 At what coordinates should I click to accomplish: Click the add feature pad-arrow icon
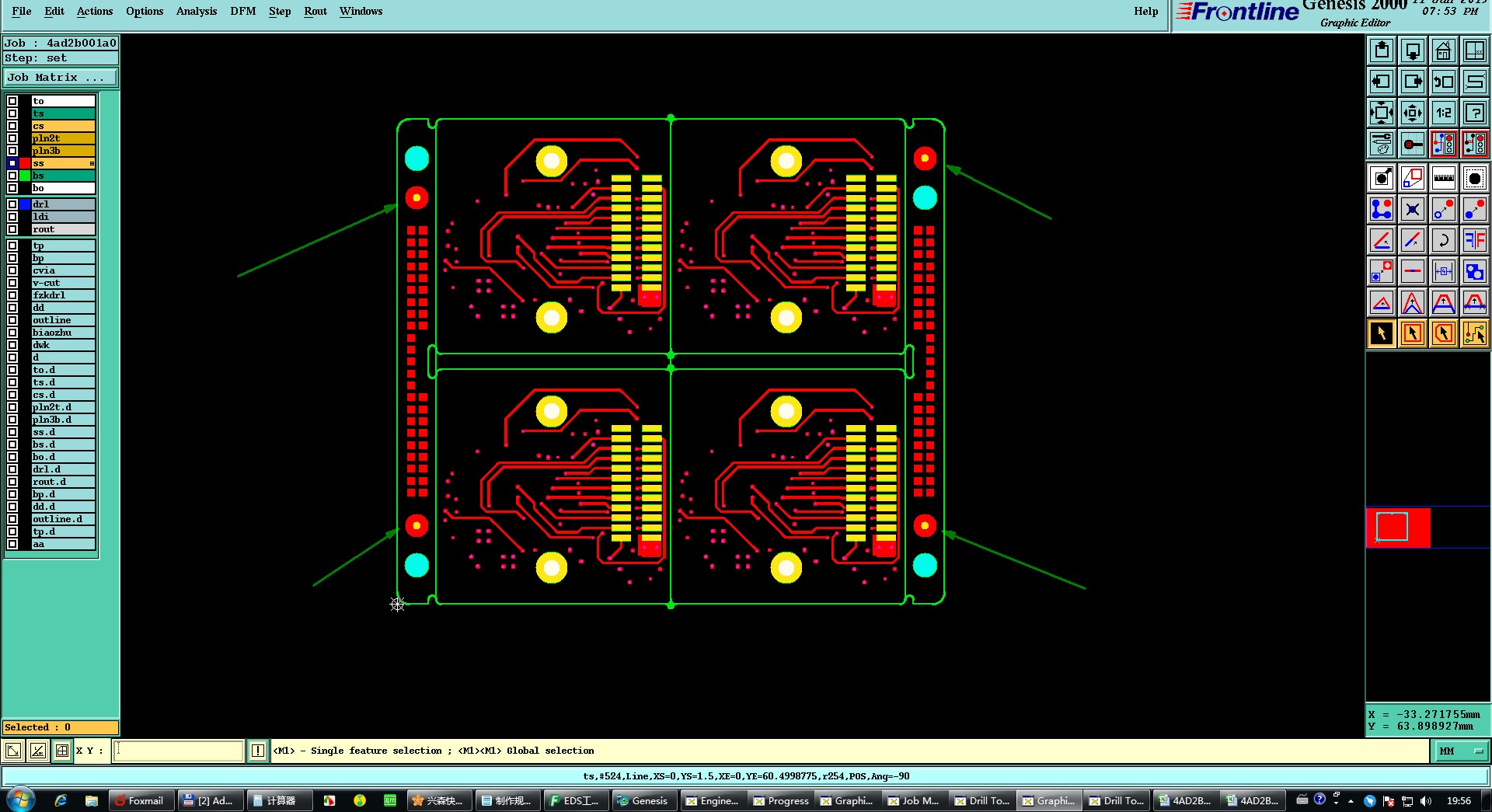point(1382,178)
